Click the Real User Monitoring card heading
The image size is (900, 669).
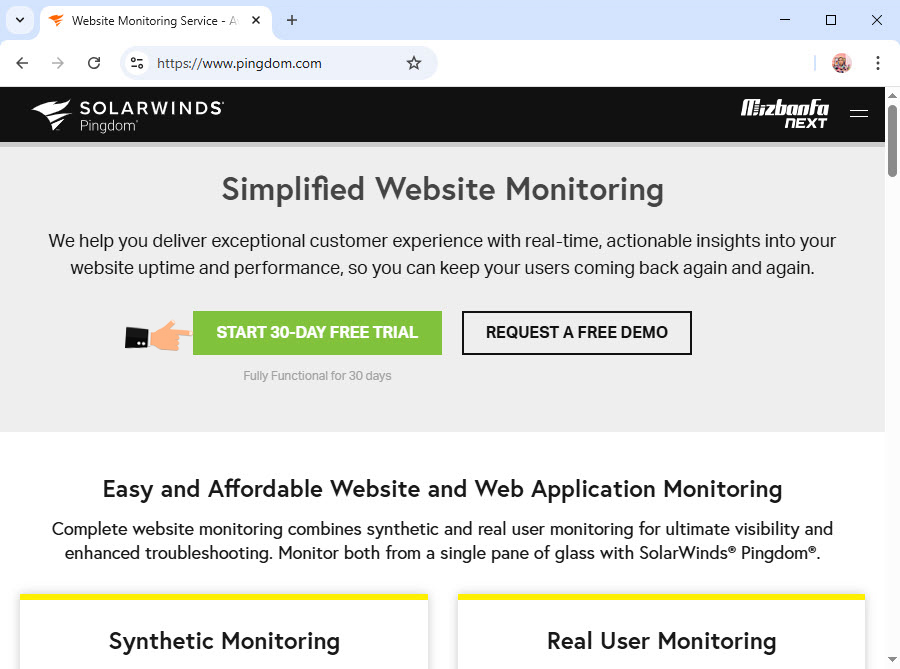pyautogui.click(x=661, y=641)
